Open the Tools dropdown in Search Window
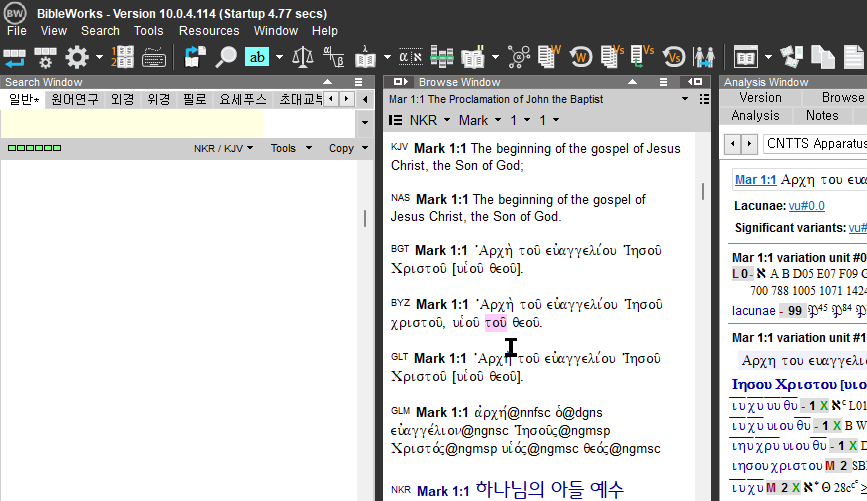867x501 pixels. pyautogui.click(x=291, y=148)
